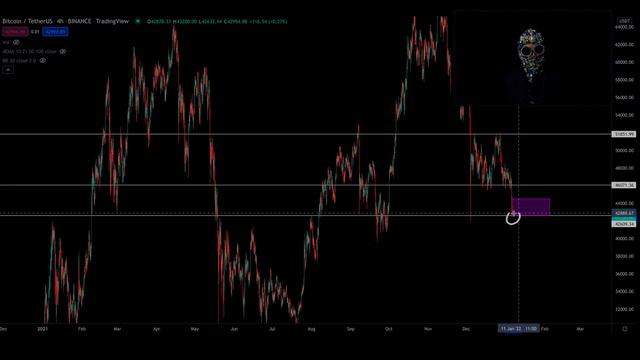Click the 2021 label on the time axis
The width and height of the screenshot is (640, 360).
[42, 329]
